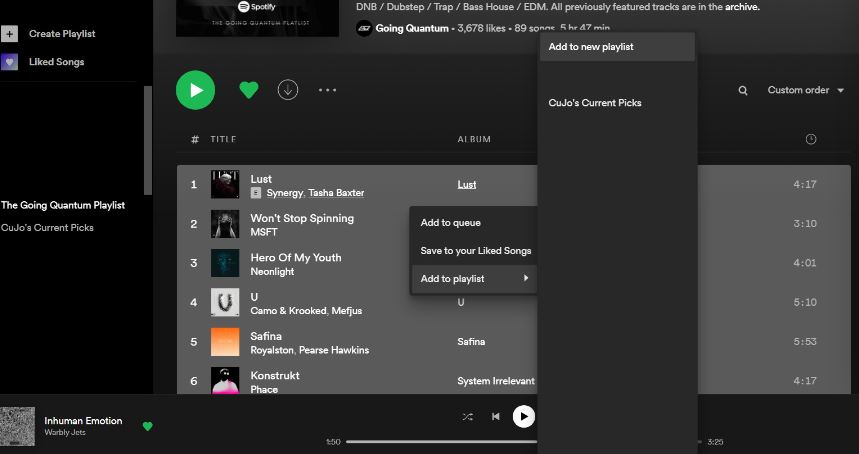The height and width of the screenshot is (454, 859).
Task: Click the explicit E badge on Lust
Action: click(255, 193)
